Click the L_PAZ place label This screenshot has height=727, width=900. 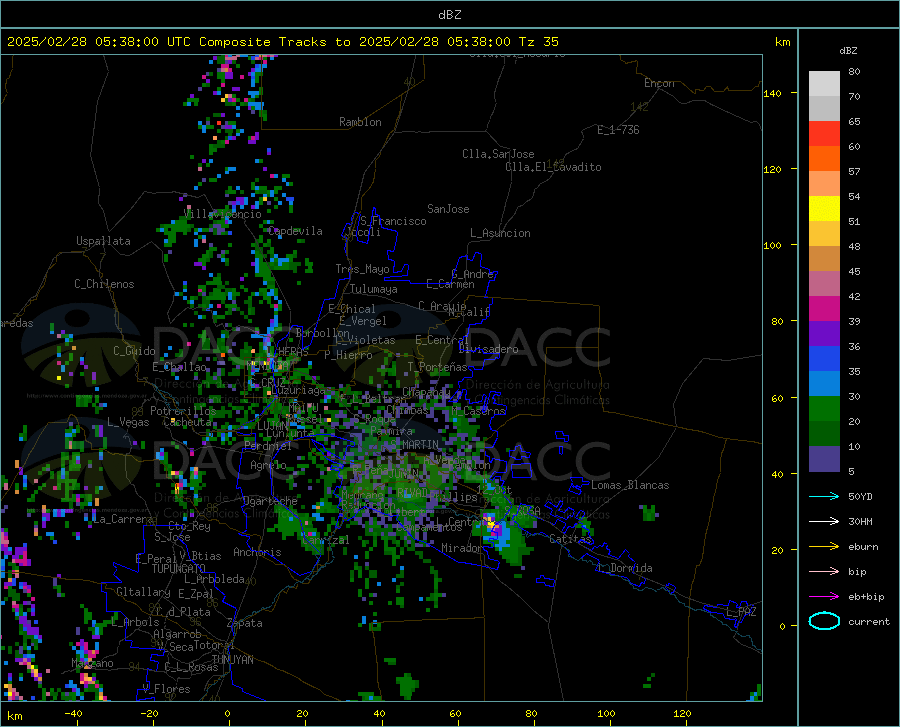pos(741,612)
